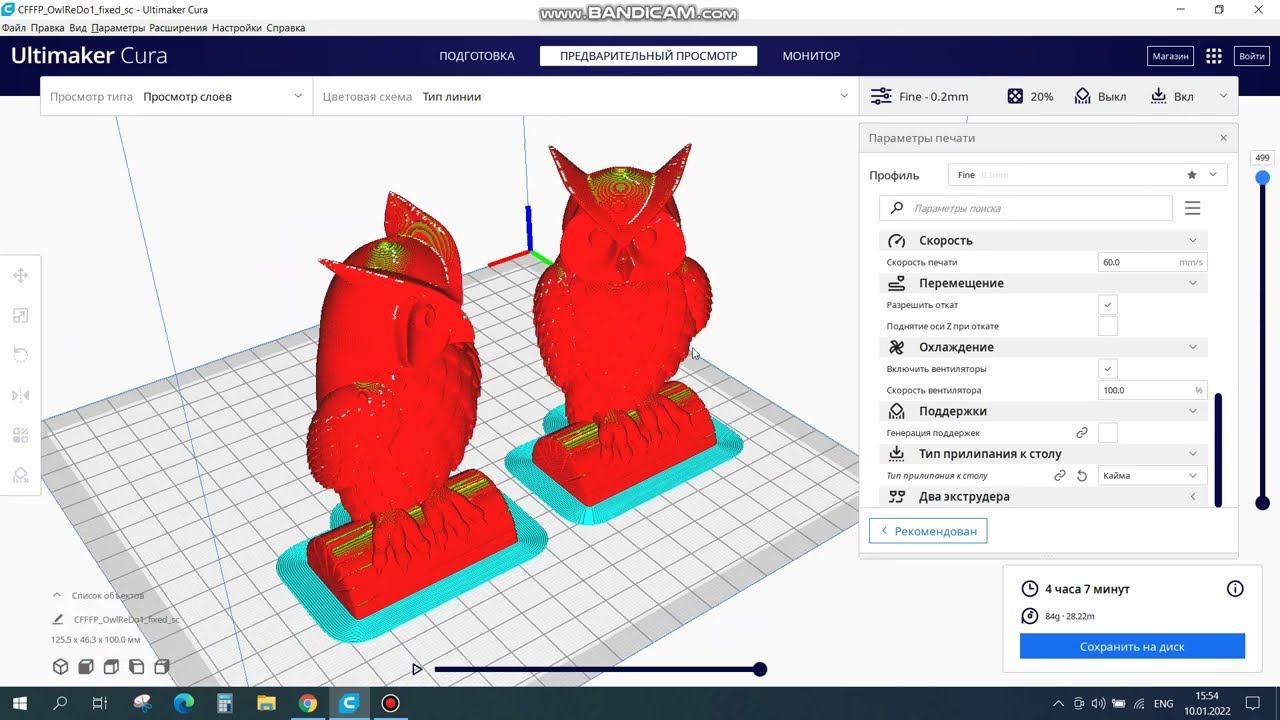Click the simulation path slider handle
Viewport: 1280px width, 720px height.
pyautogui.click(x=760, y=669)
